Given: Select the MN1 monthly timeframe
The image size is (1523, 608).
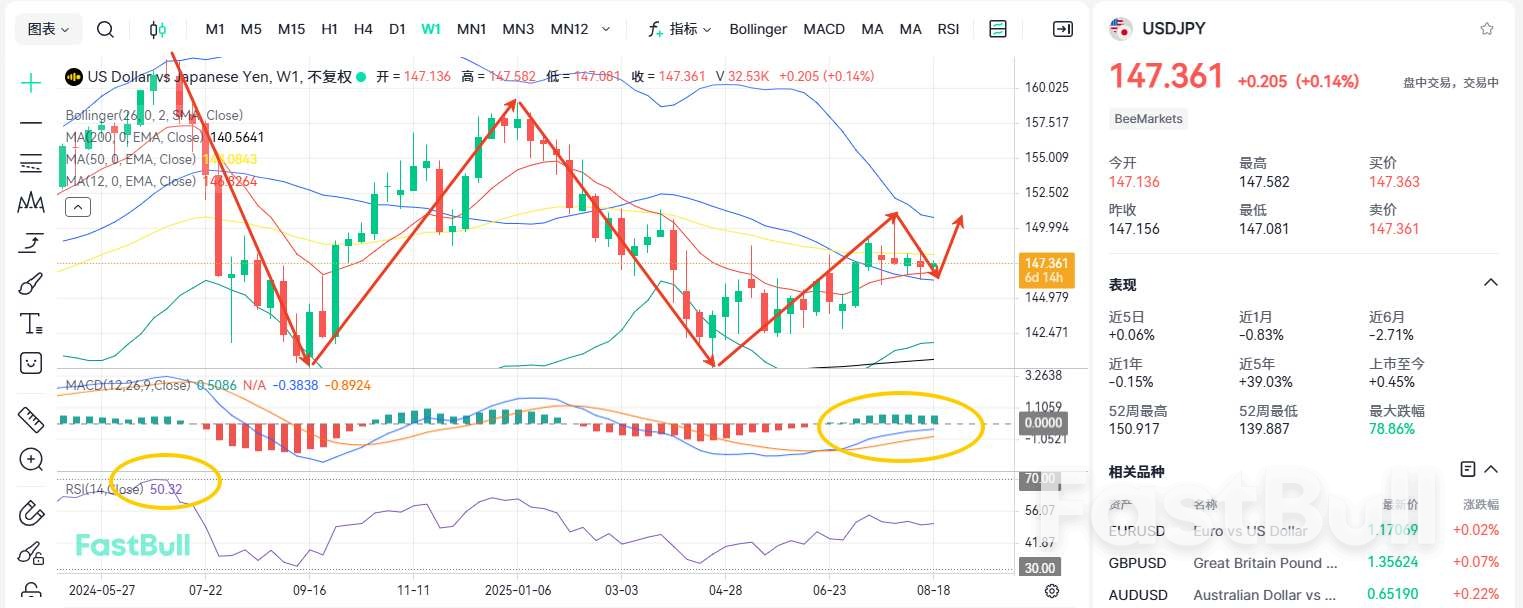Looking at the screenshot, I should 471,29.
